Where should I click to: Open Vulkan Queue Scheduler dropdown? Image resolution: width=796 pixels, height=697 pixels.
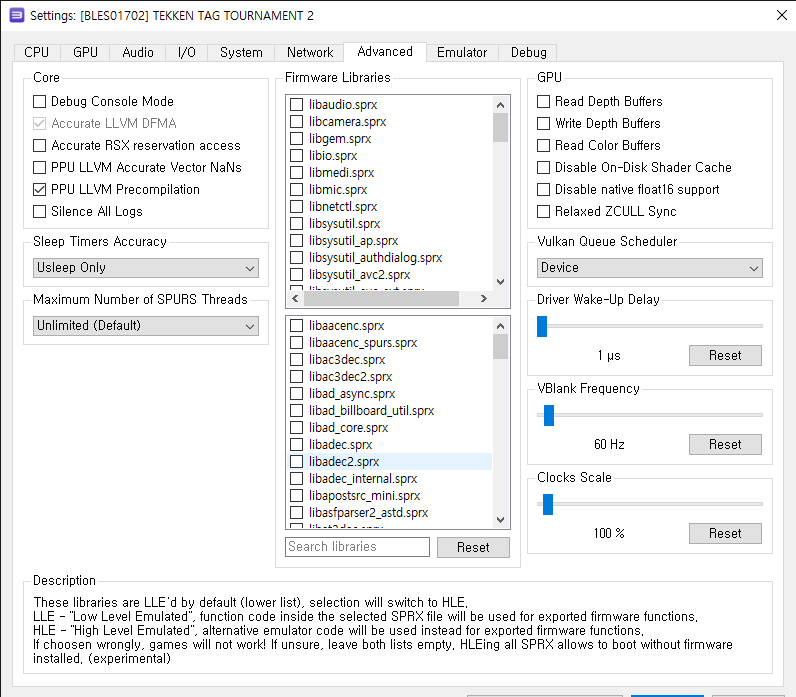pos(650,268)
